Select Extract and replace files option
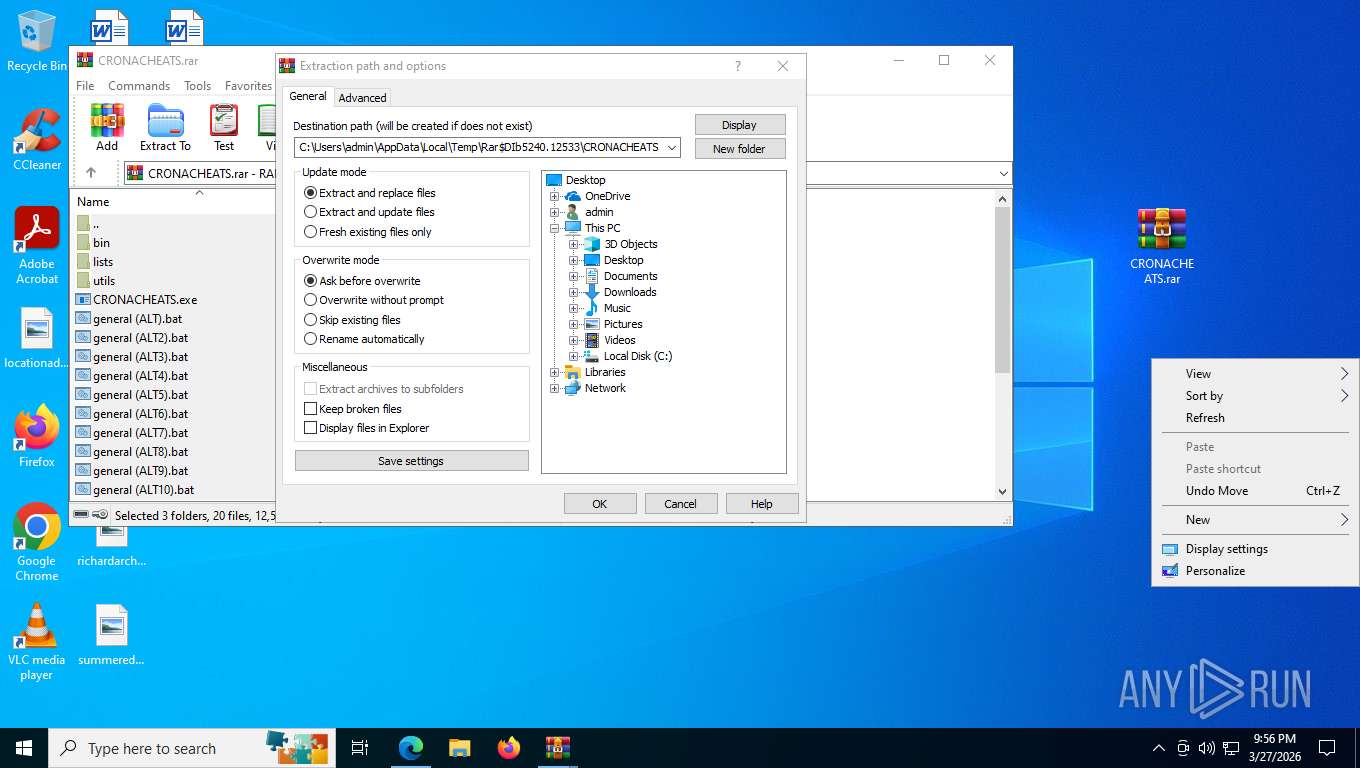Viewport: 1360px width, 768px height. pyautogui.click(x=370, y=193)
